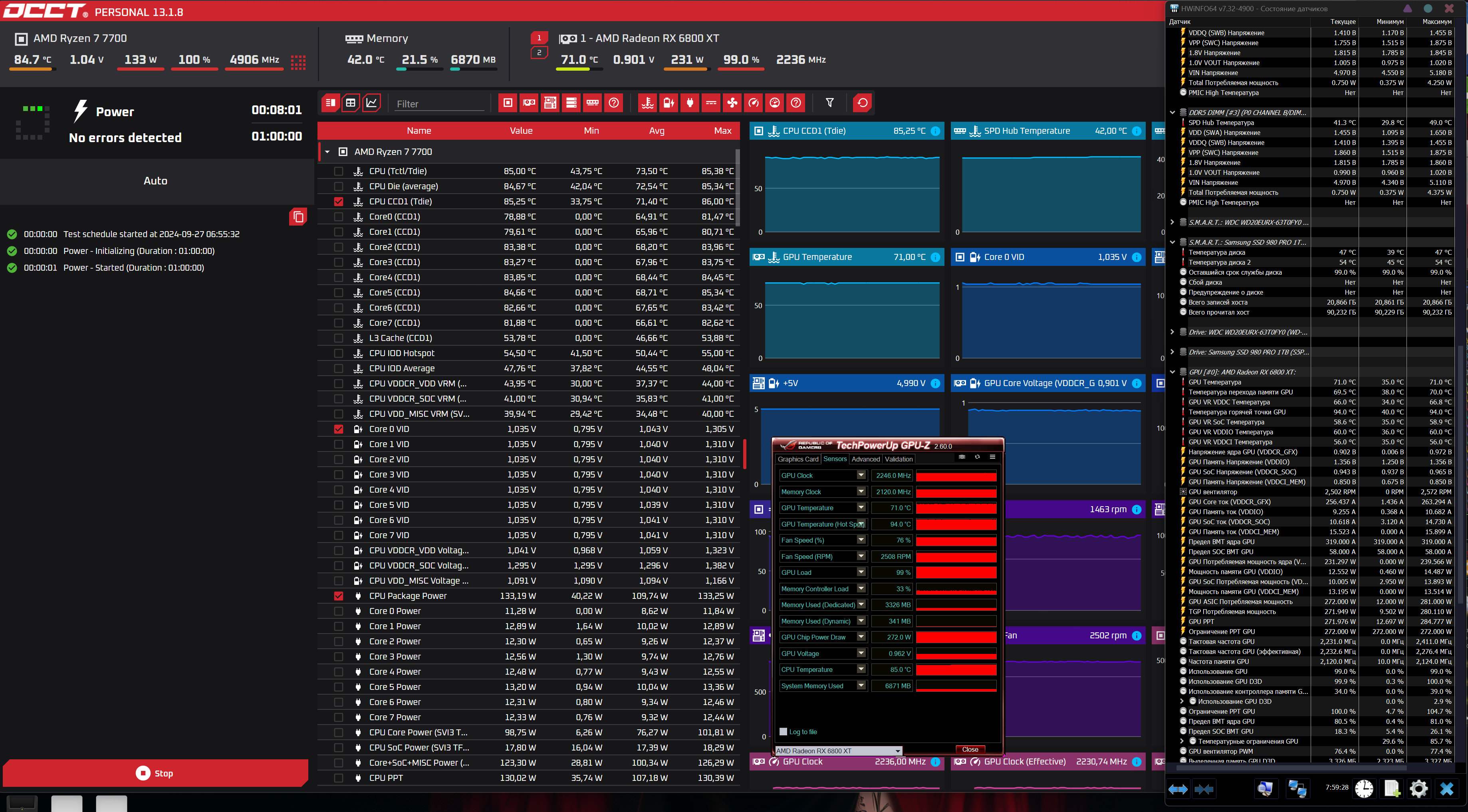The height and width of the screenshot is (812, 1468).
Task: Type in the sensor Filter field
Action: coord(439,104)
